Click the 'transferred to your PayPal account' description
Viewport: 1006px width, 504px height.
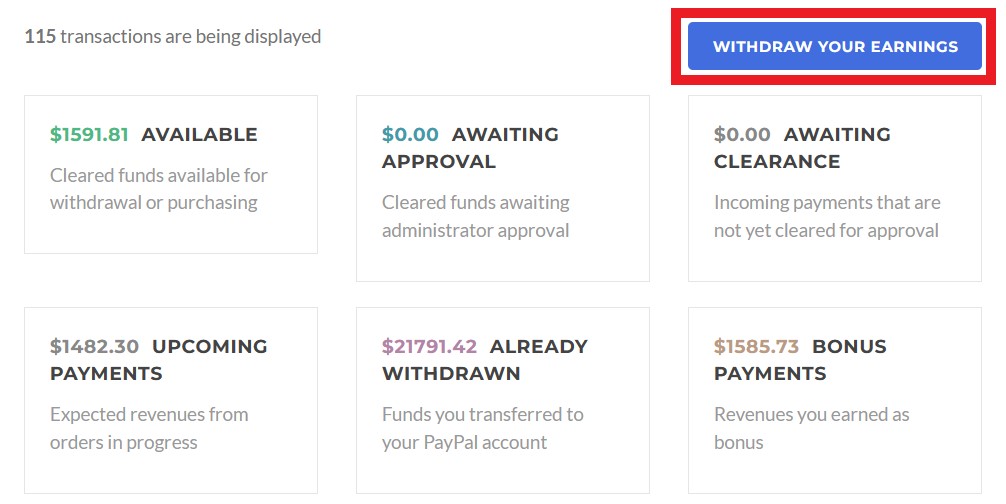(x=482, y=428)
